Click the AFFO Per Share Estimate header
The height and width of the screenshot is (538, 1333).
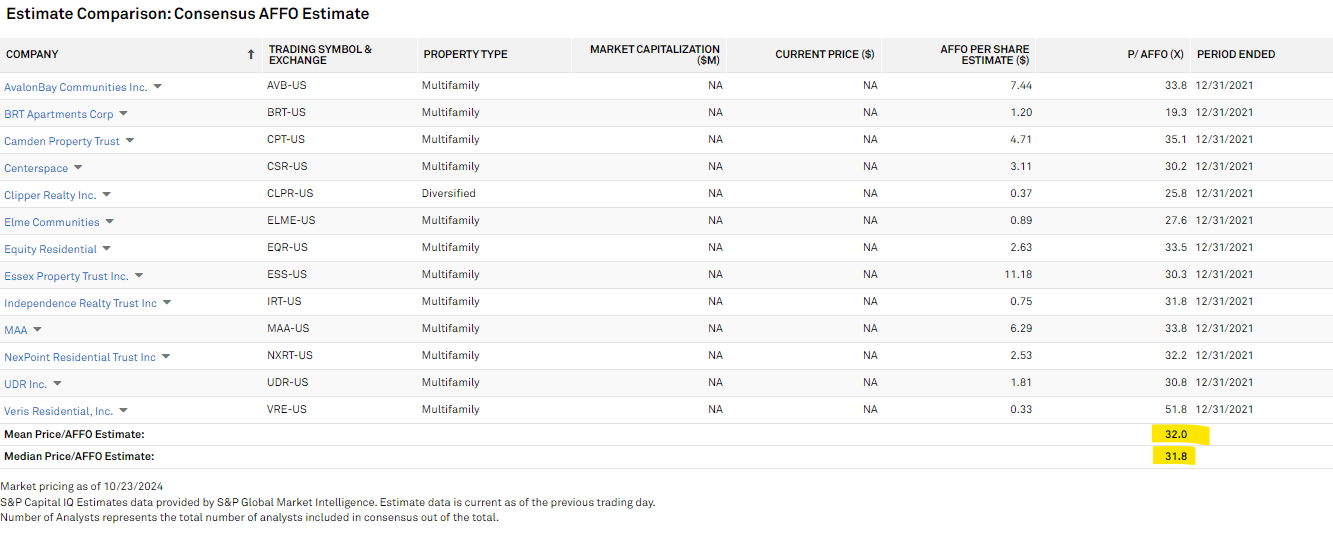985,55
